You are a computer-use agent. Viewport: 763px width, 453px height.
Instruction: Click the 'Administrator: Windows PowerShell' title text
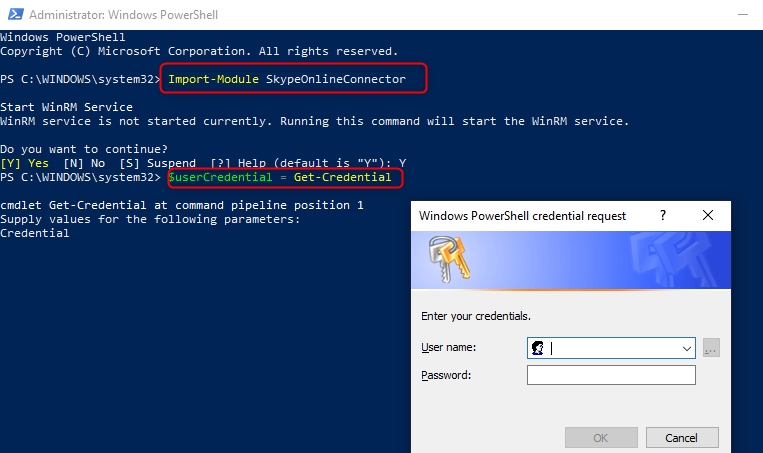(123, 15)
